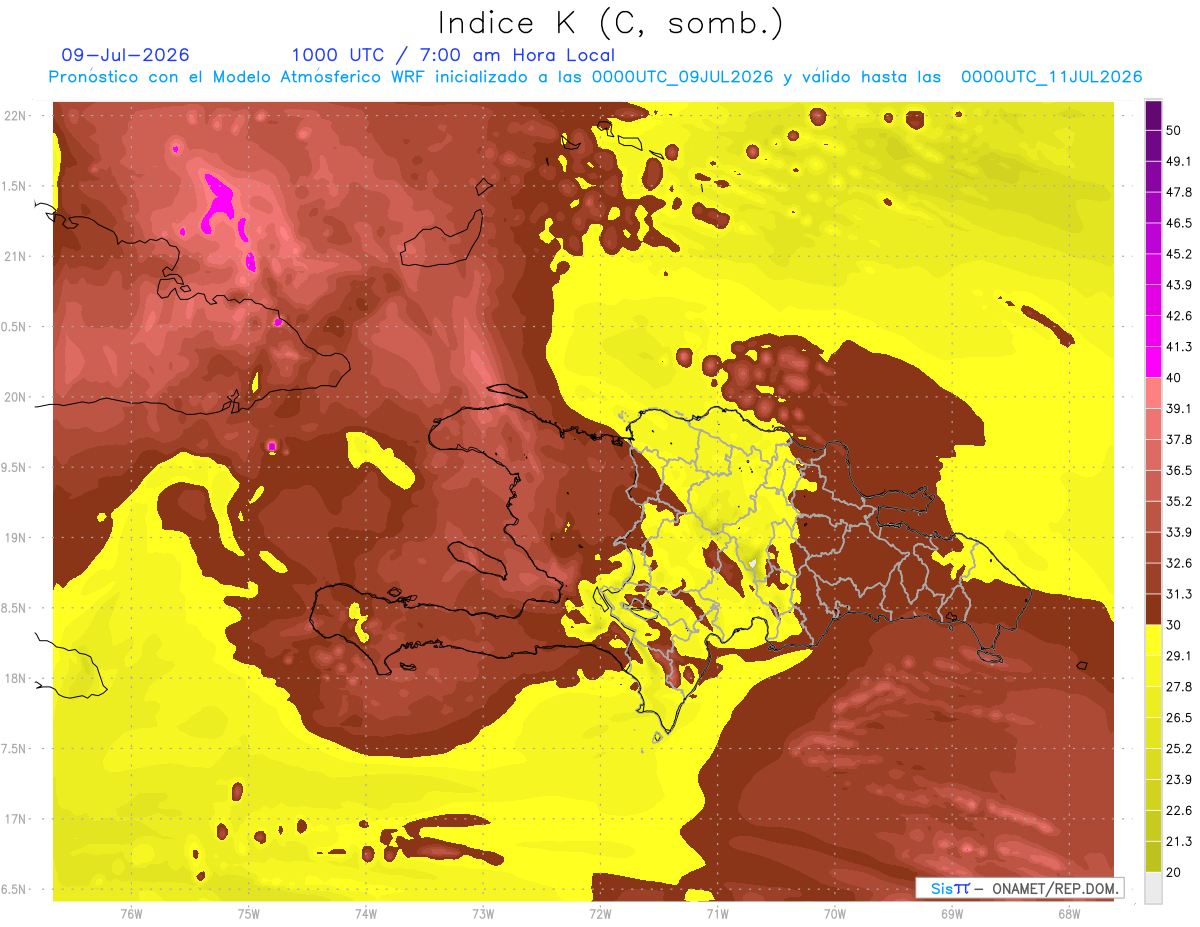Click the '70W' longitude label
The height and width of the screenshot is (927, 1200).
[835, 914]
